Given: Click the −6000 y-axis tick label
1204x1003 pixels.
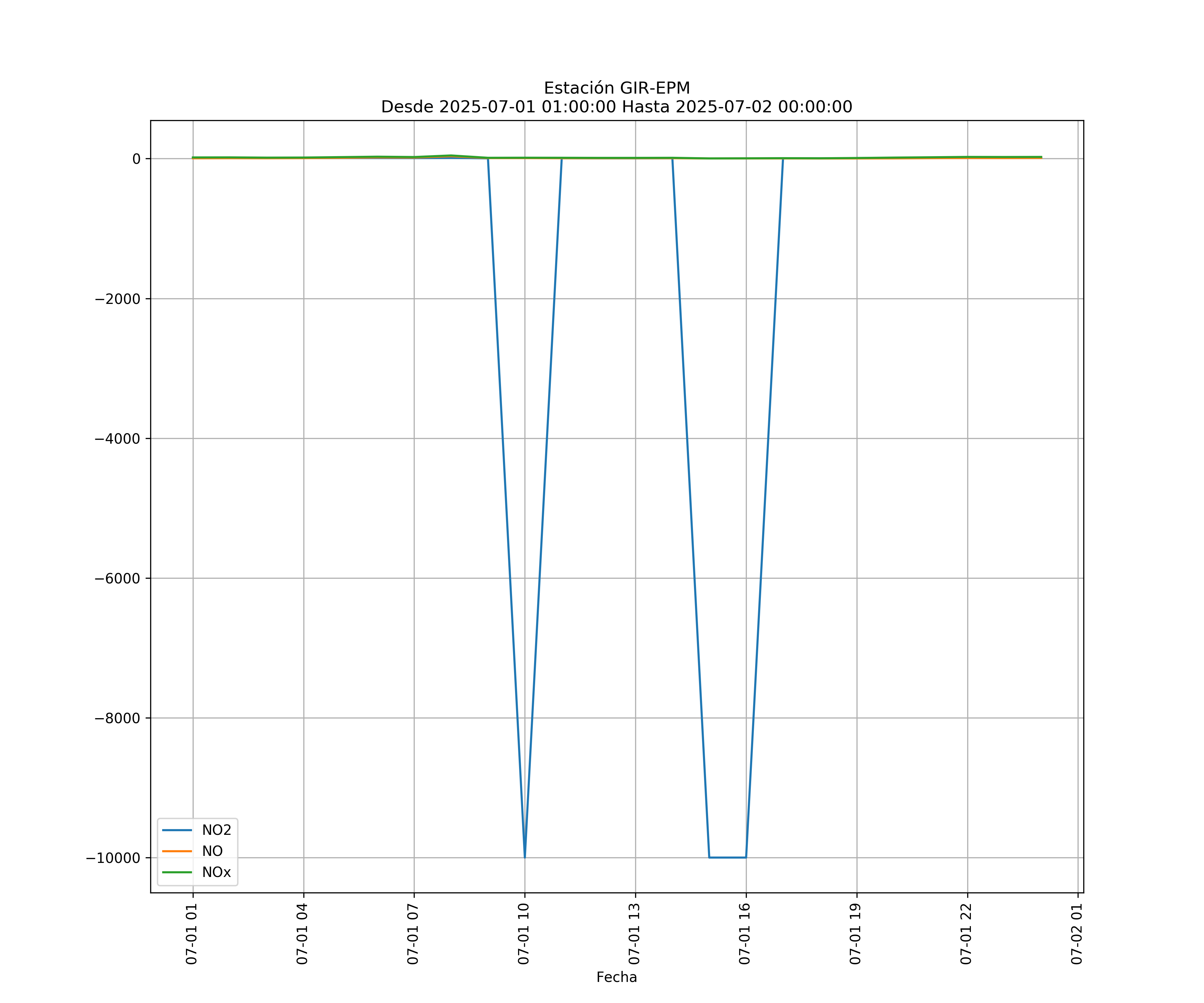Looking at the screenshot, I should tap(117, 578).
